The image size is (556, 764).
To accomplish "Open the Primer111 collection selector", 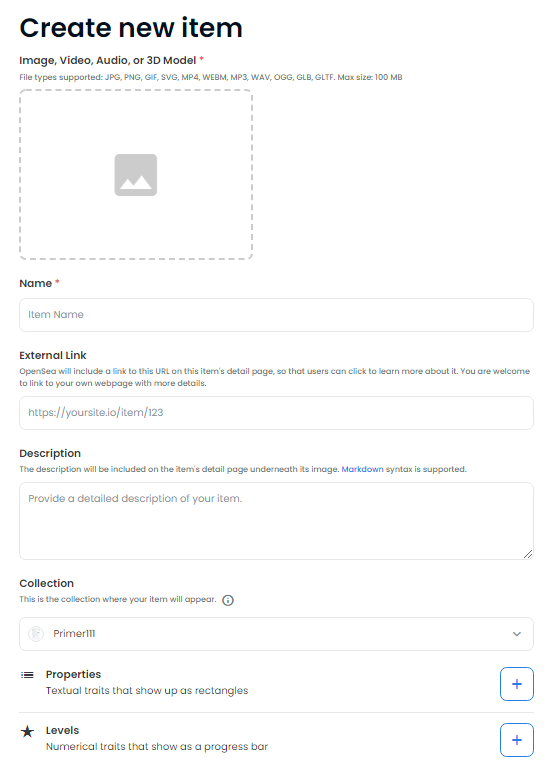I will [x=276, y=634].
